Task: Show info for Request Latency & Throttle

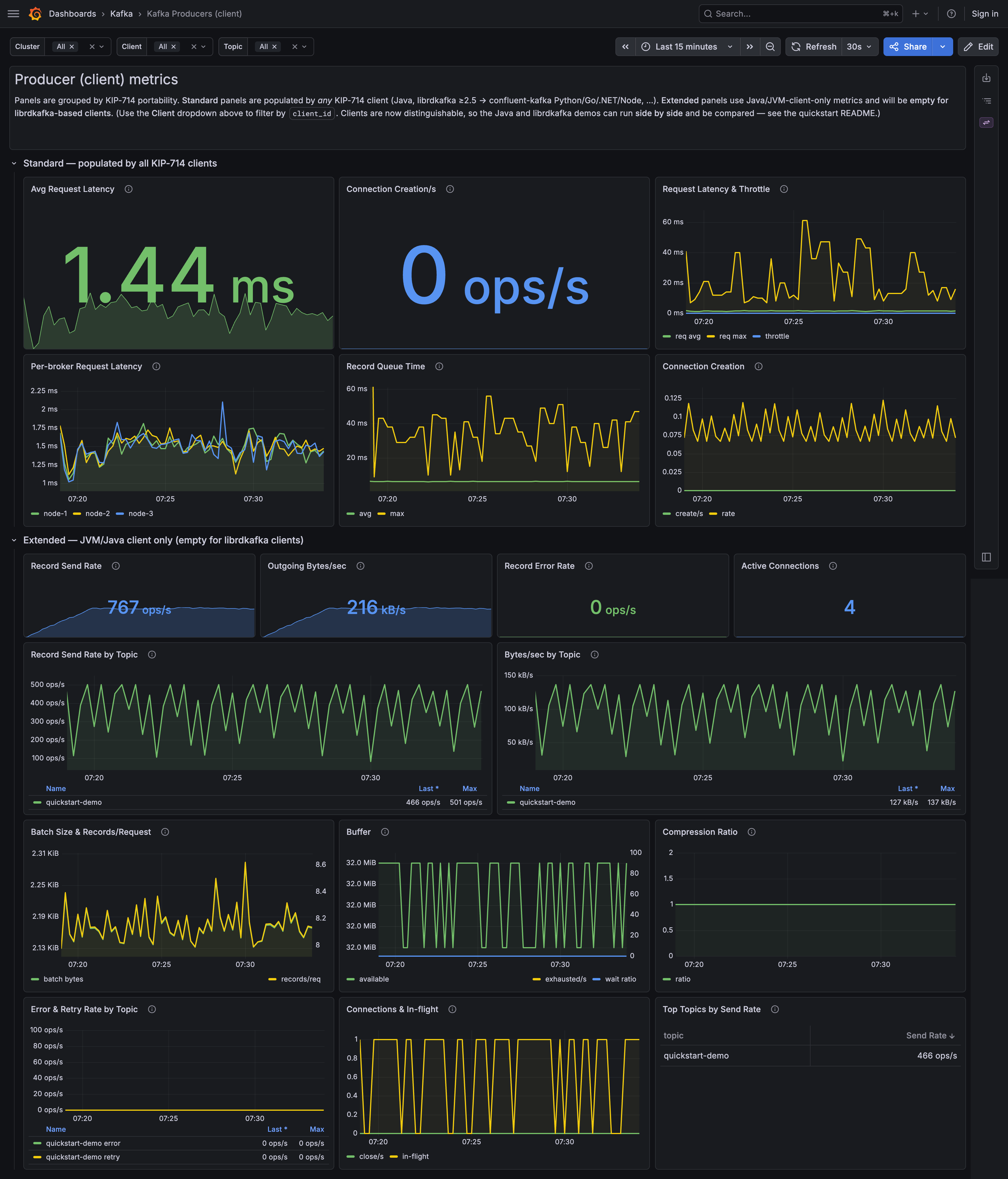Action: [x=784, y=189]
